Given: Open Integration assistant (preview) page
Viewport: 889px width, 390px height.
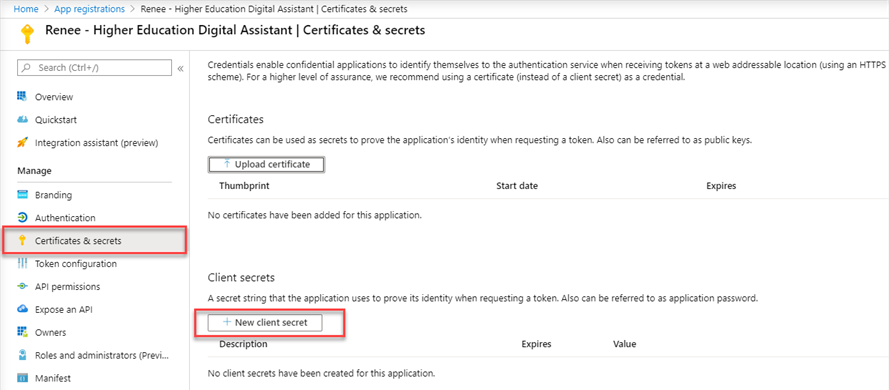Looking at the screenshot, I should (x=95, y=143).
